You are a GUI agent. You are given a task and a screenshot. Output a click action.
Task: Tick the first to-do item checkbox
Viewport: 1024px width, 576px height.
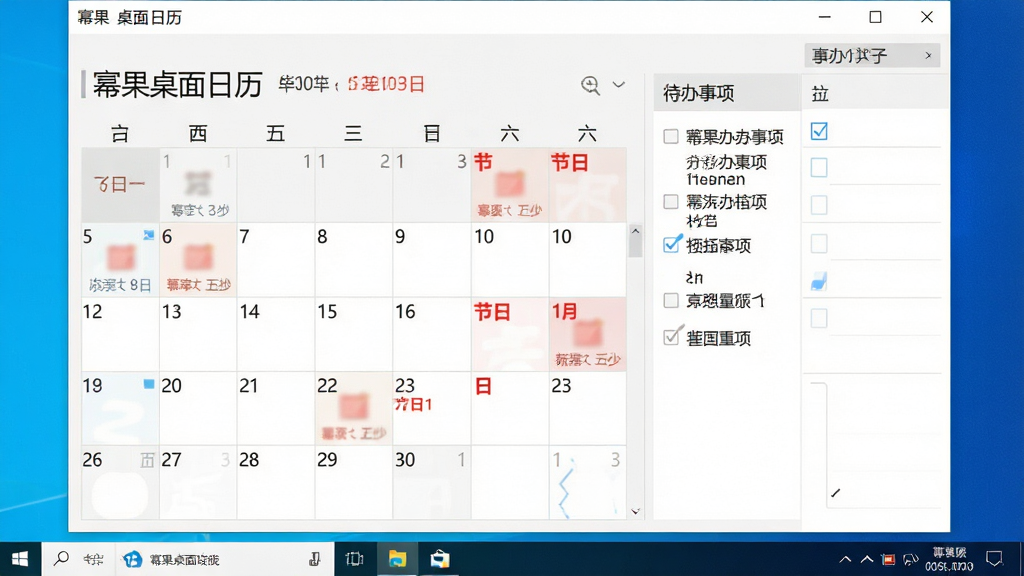pos(671,136)
